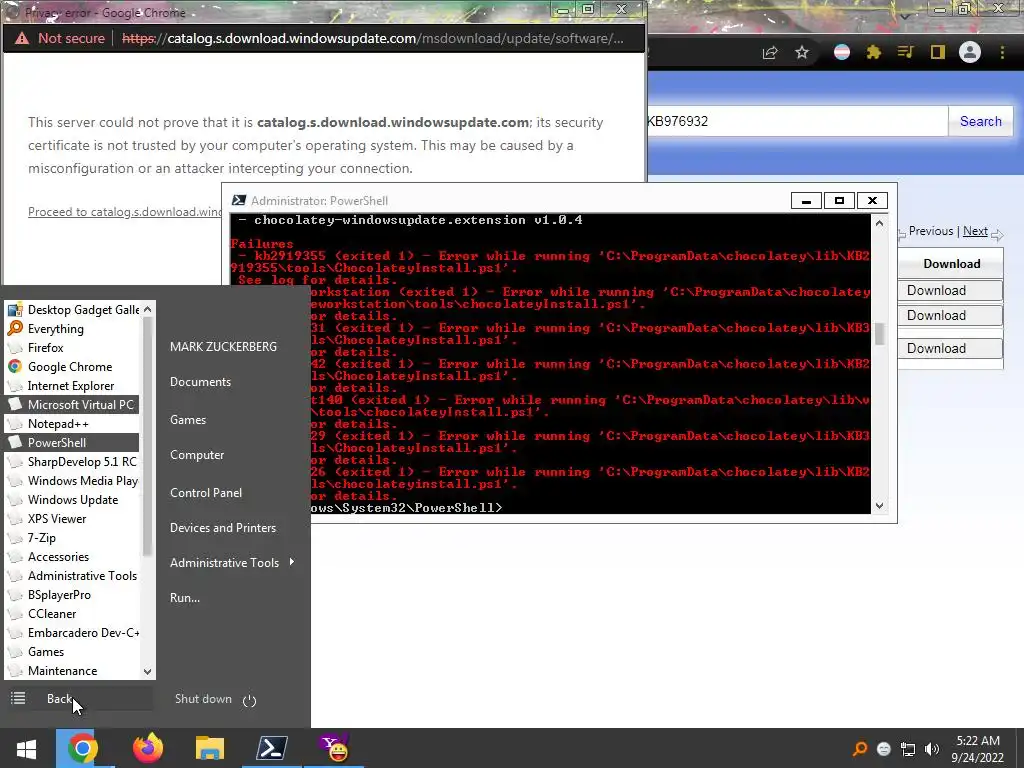Click the share page icon in Chrome
Screen dimensions: 1024x768
coord(770,52)
